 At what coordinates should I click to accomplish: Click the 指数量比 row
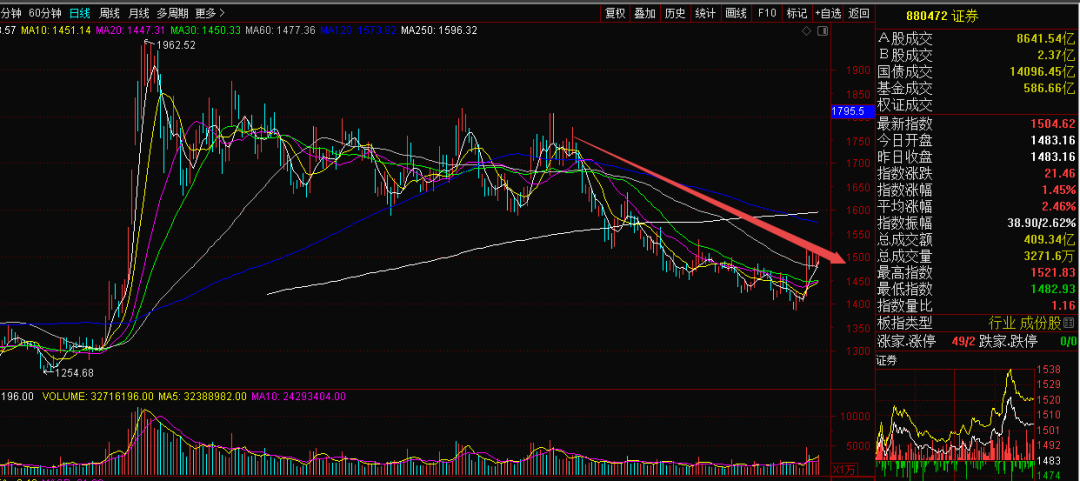pyautogui.click(x=977, y=305)
